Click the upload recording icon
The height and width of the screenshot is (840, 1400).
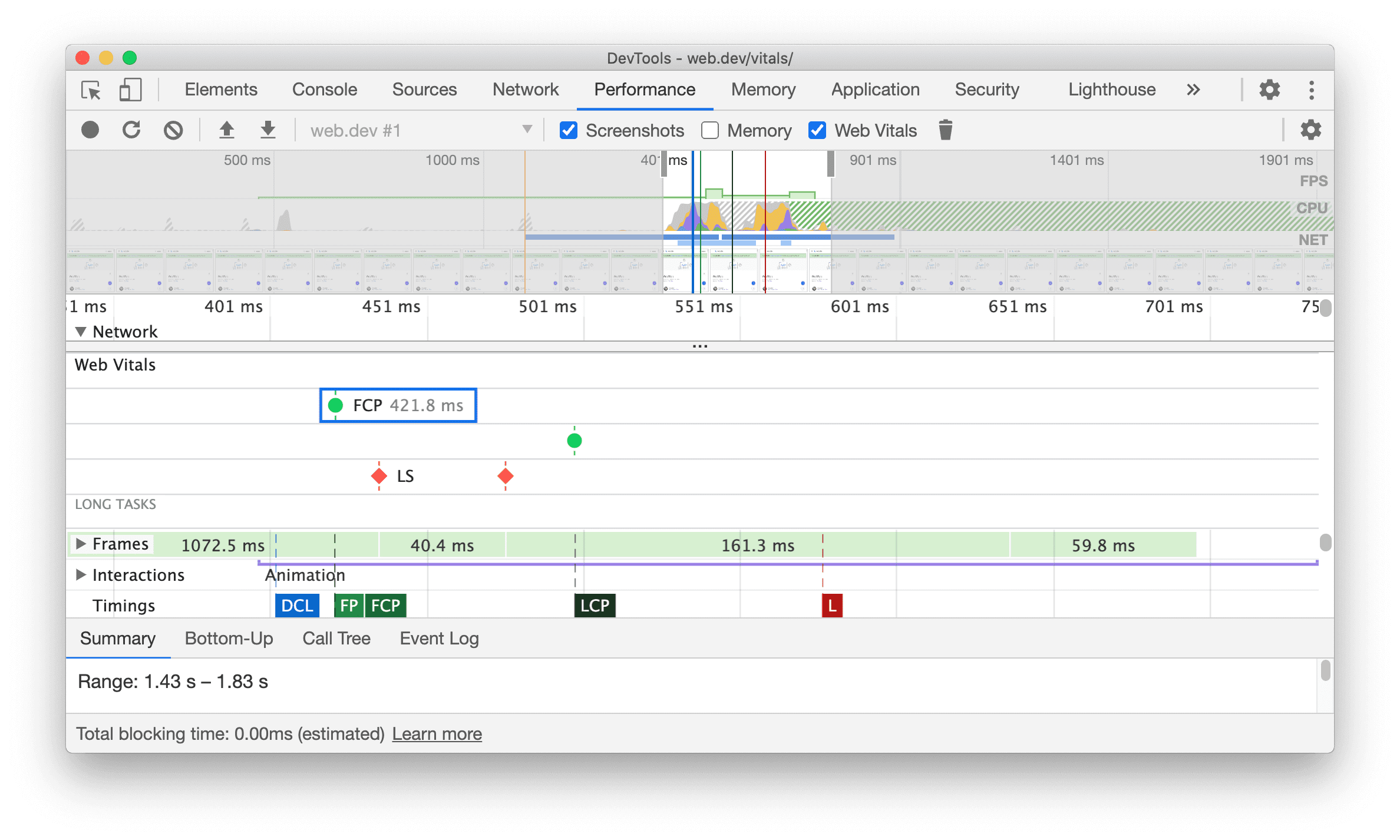pyautogui.click(x=225, y=130)
